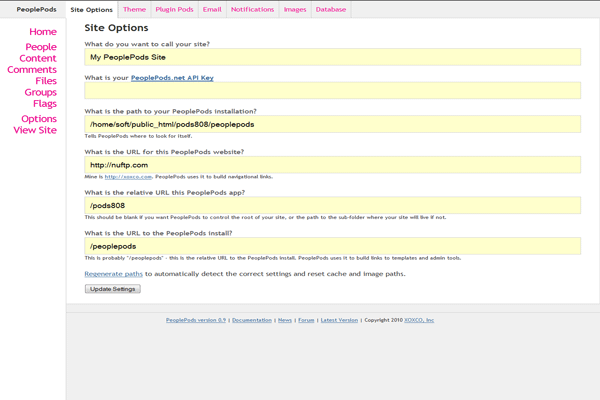Image resolution: width=600 pixels, height=400 pixels.
Task: Focus the site name input field
Action: (332, 58)
